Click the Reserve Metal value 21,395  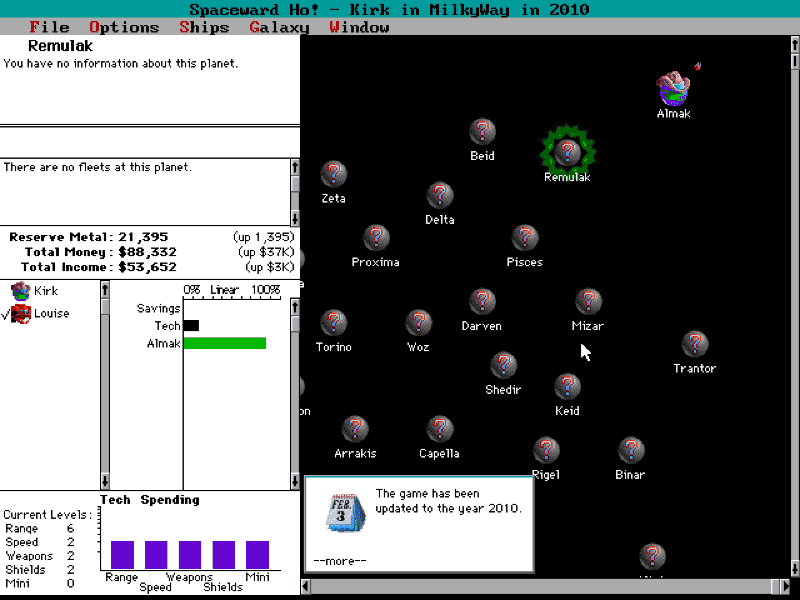pos(143,237)
